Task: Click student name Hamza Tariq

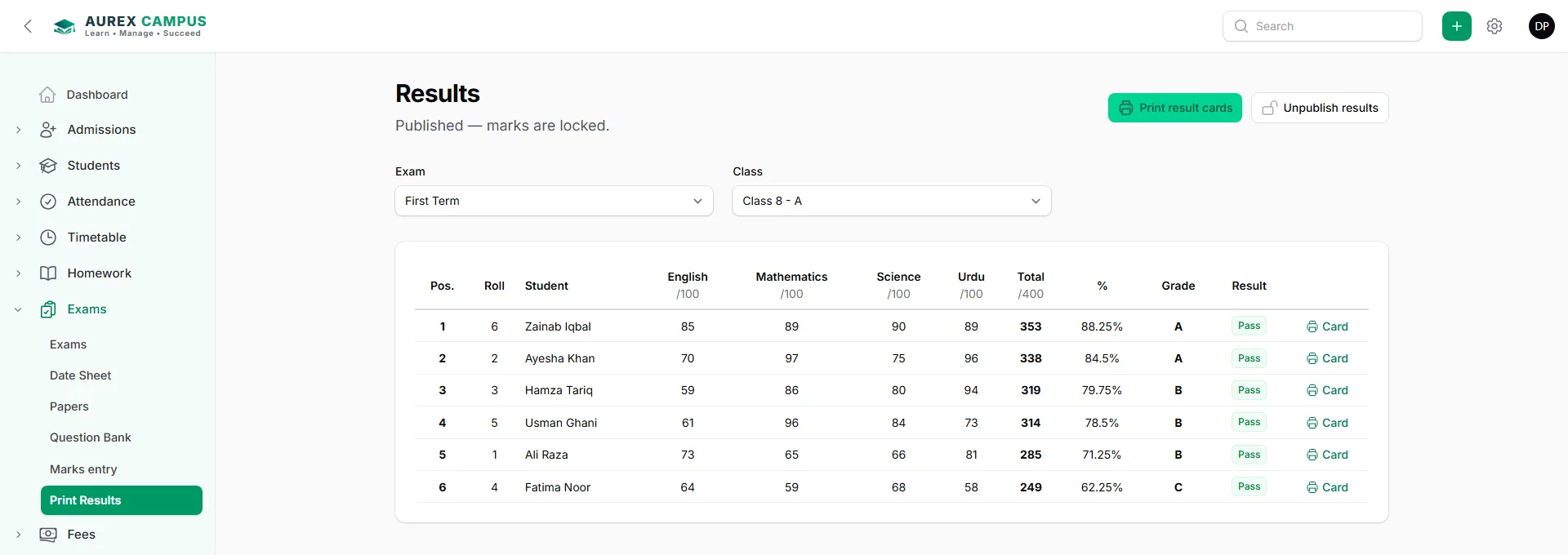Action: click(559, 390)
